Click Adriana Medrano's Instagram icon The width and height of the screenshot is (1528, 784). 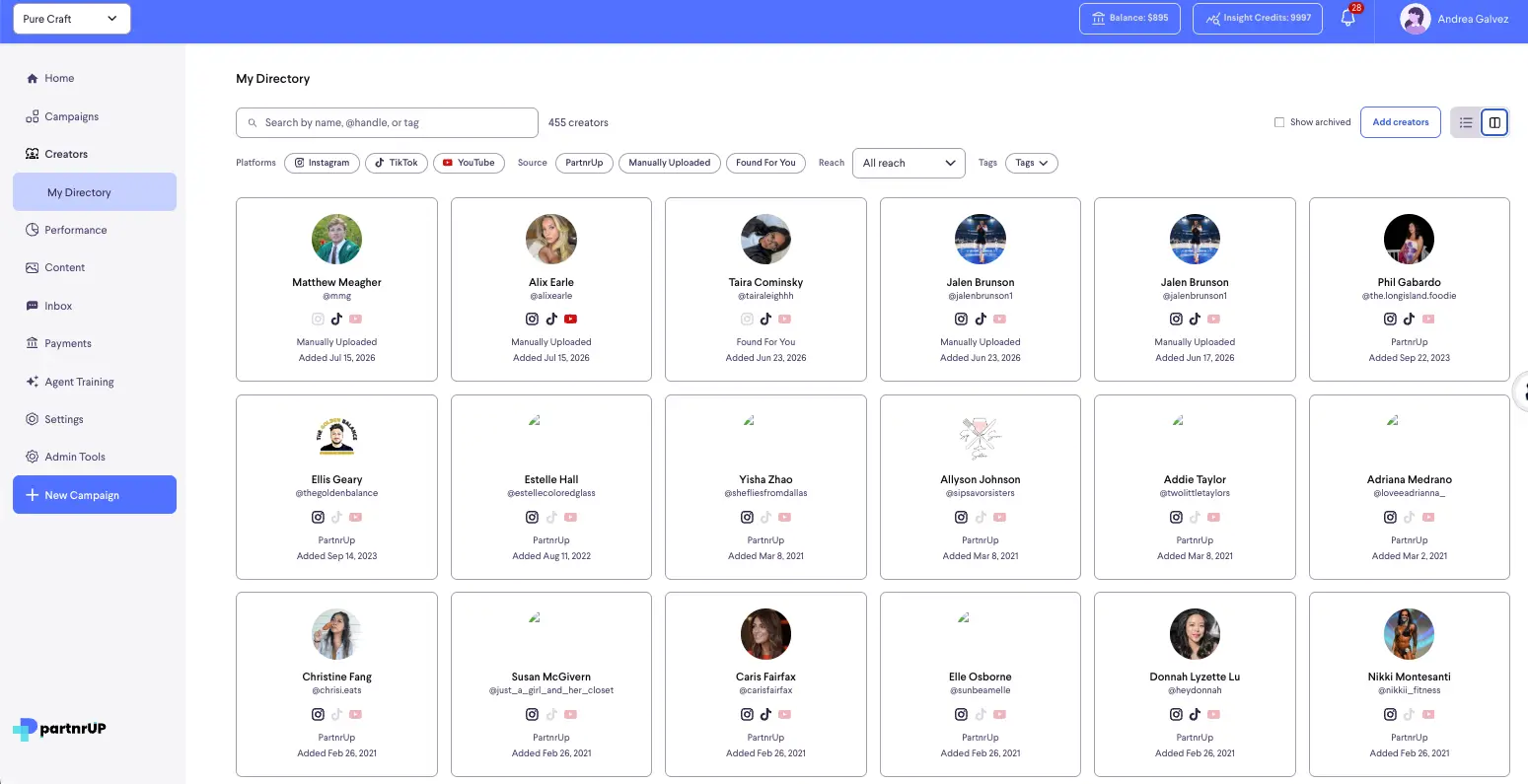(1390, 517)
